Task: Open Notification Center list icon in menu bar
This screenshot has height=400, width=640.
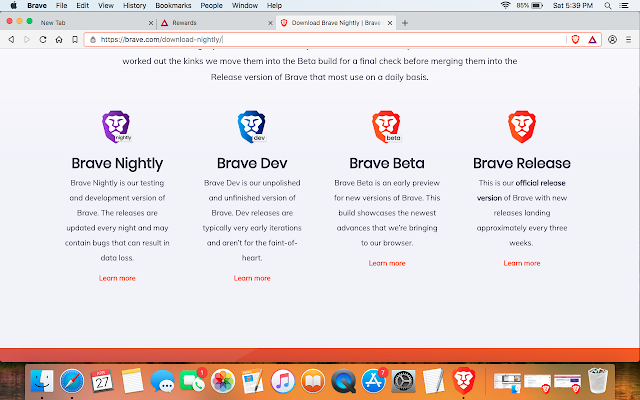Action: (x=624, y=6)
